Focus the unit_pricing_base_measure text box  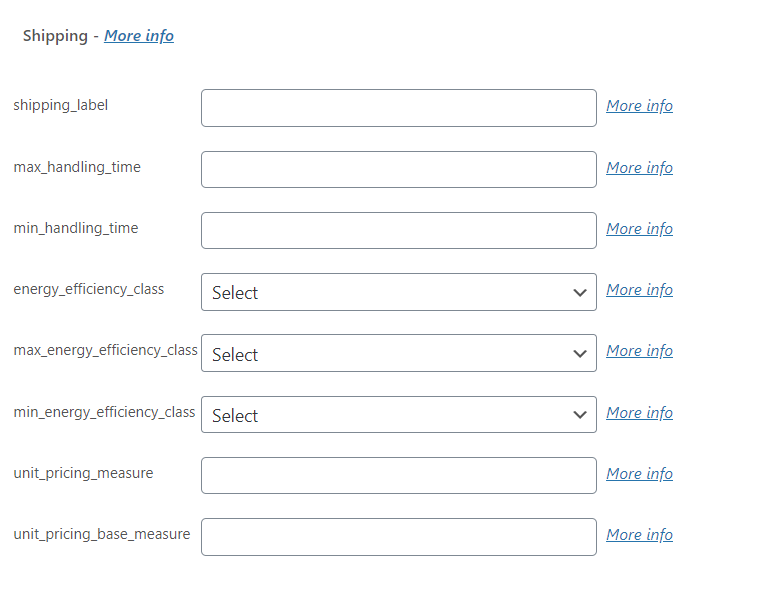pos(398,537)
